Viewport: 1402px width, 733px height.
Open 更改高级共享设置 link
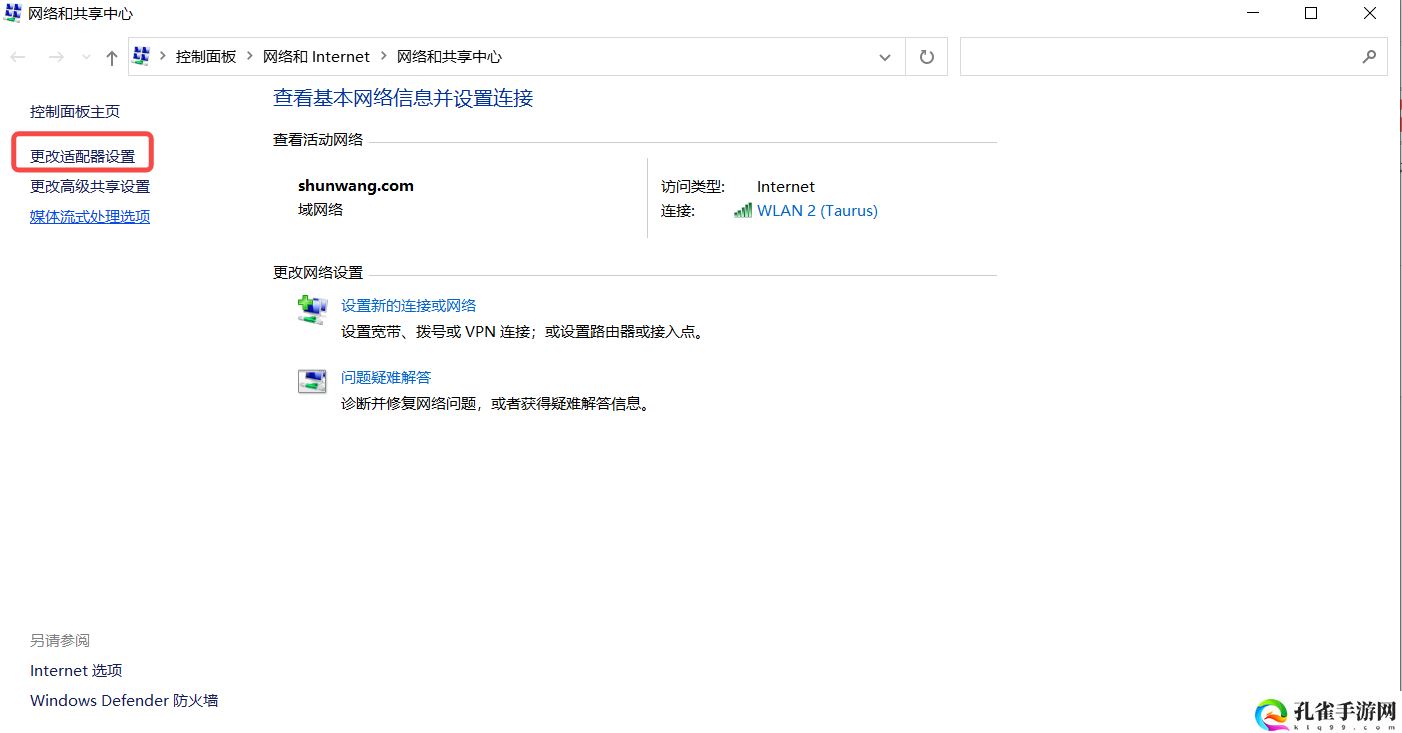coord(90,187)
